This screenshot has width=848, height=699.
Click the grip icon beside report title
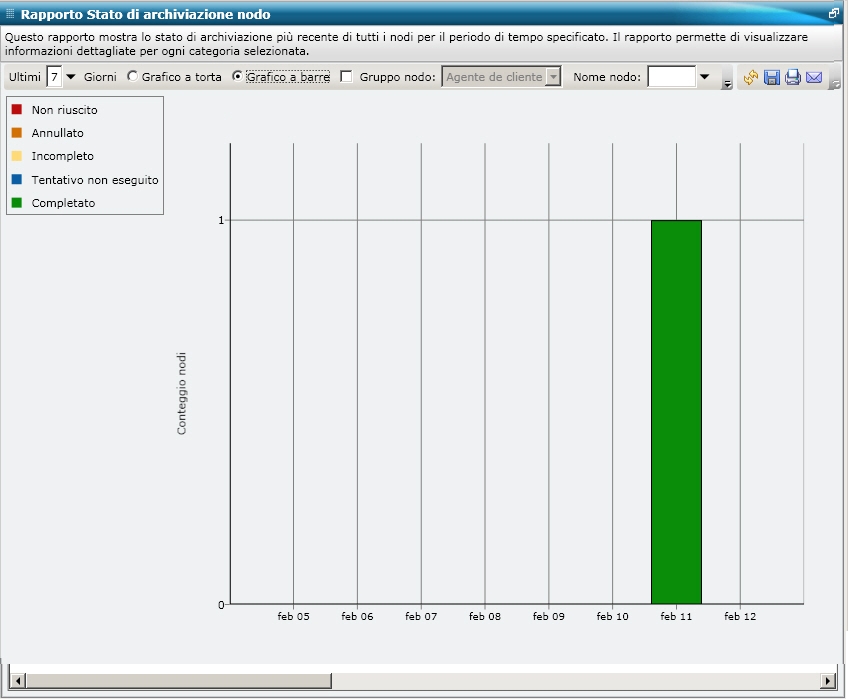[x=10, y=14]
